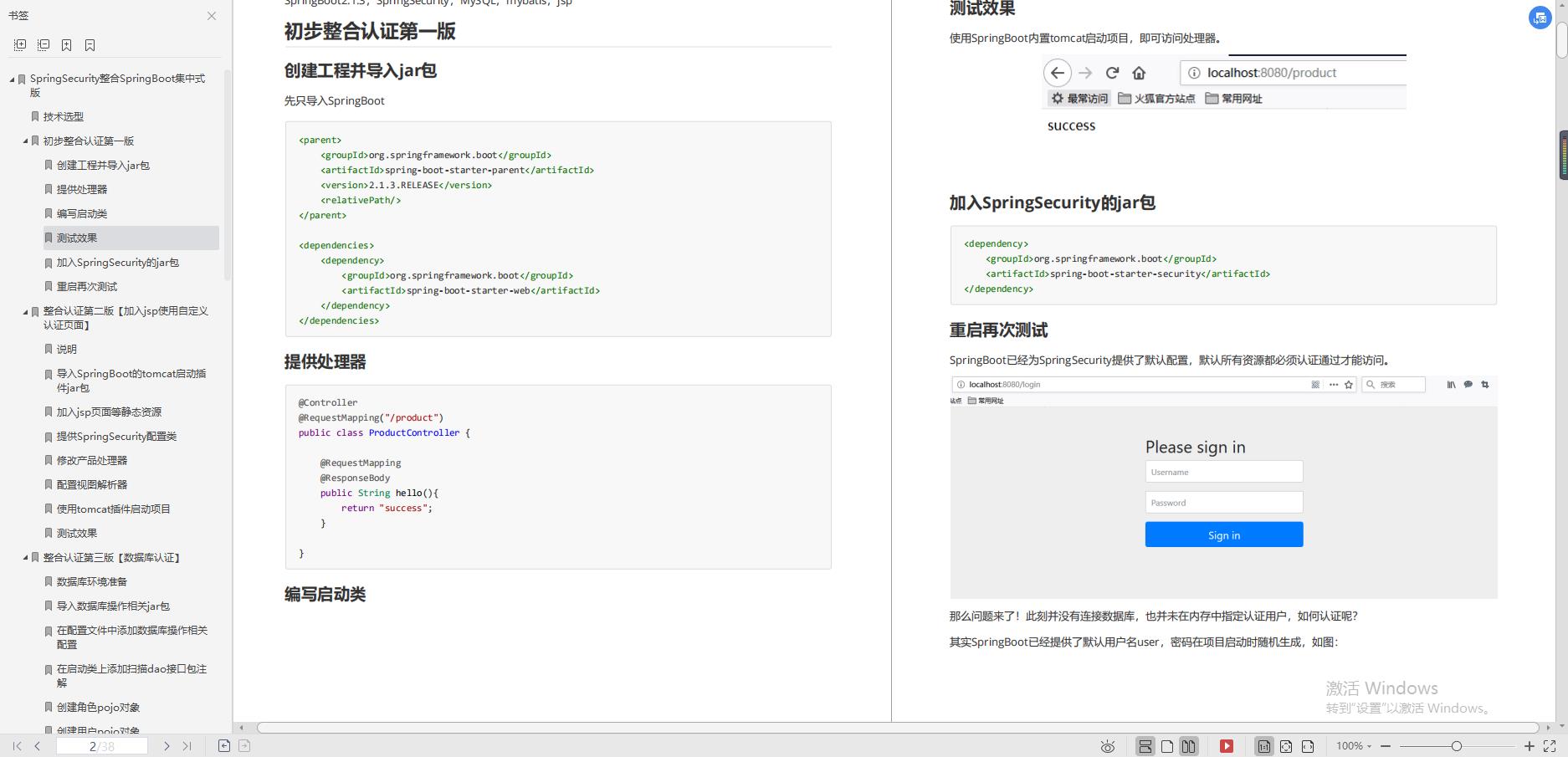
Task: Fit the page to width
Action: pos(1308,746)
